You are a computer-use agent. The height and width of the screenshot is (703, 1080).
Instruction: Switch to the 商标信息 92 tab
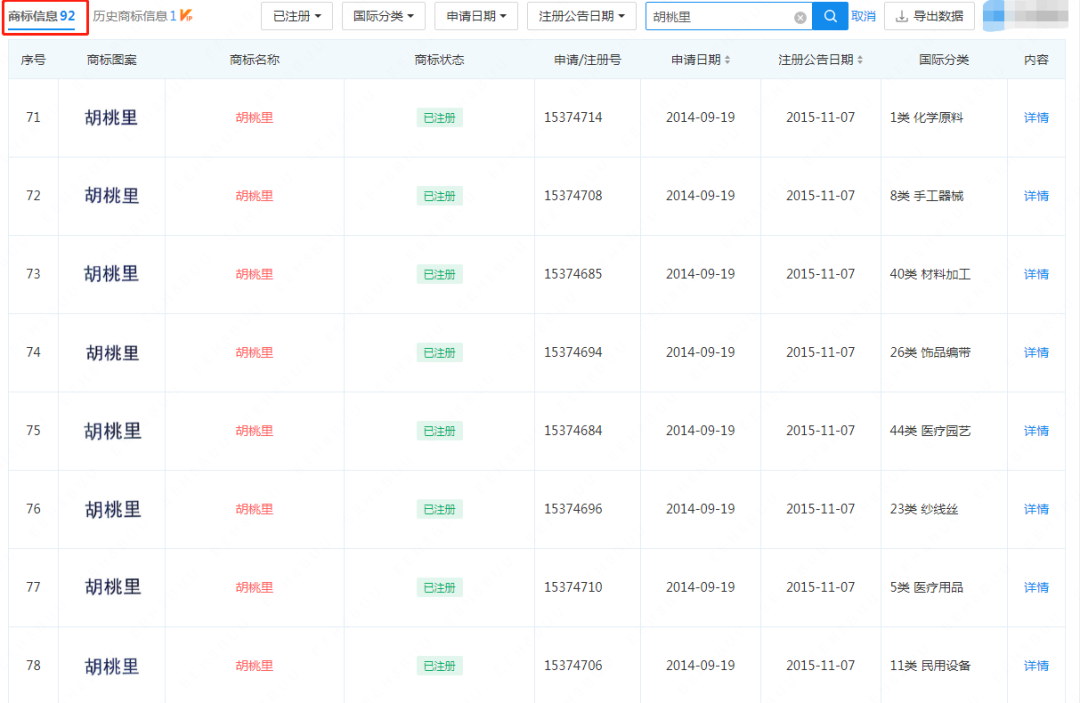[42, 16]
